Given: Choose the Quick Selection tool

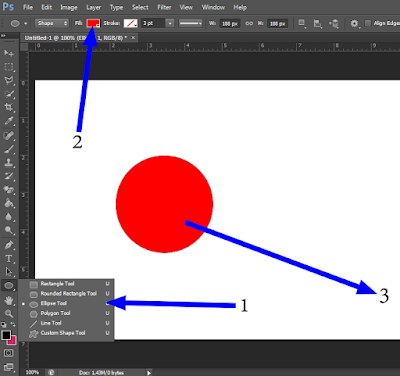Looking at the screenshot, I should coord(9,94).
